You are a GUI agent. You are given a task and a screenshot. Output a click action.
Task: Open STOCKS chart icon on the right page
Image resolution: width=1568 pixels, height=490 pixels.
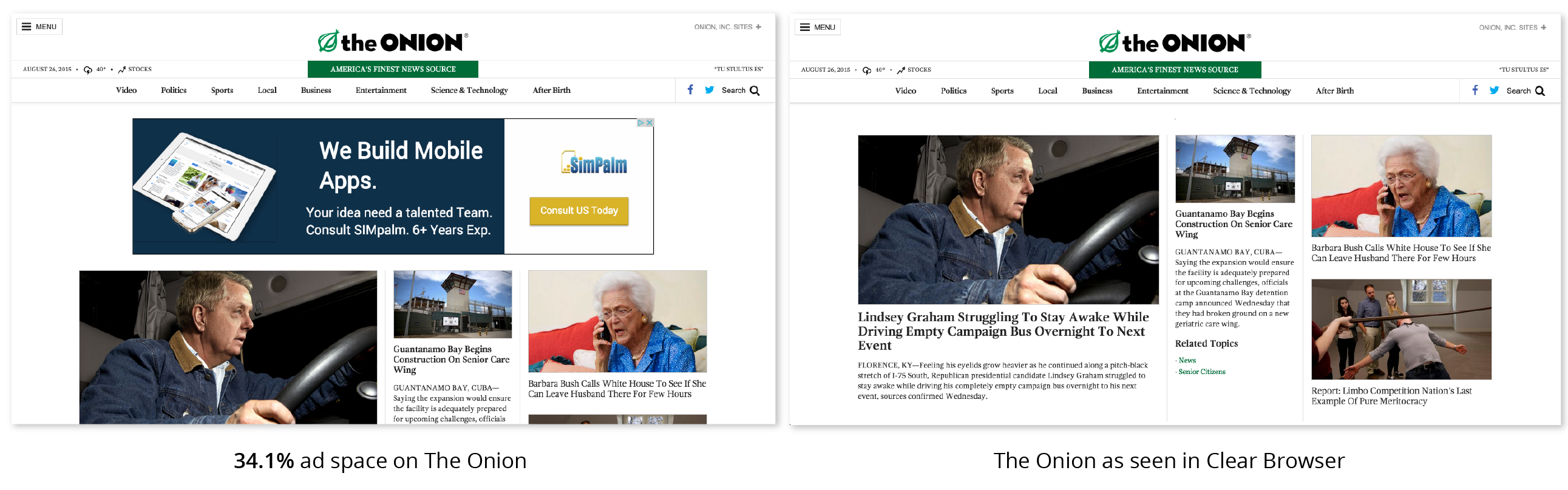(901, 70)
